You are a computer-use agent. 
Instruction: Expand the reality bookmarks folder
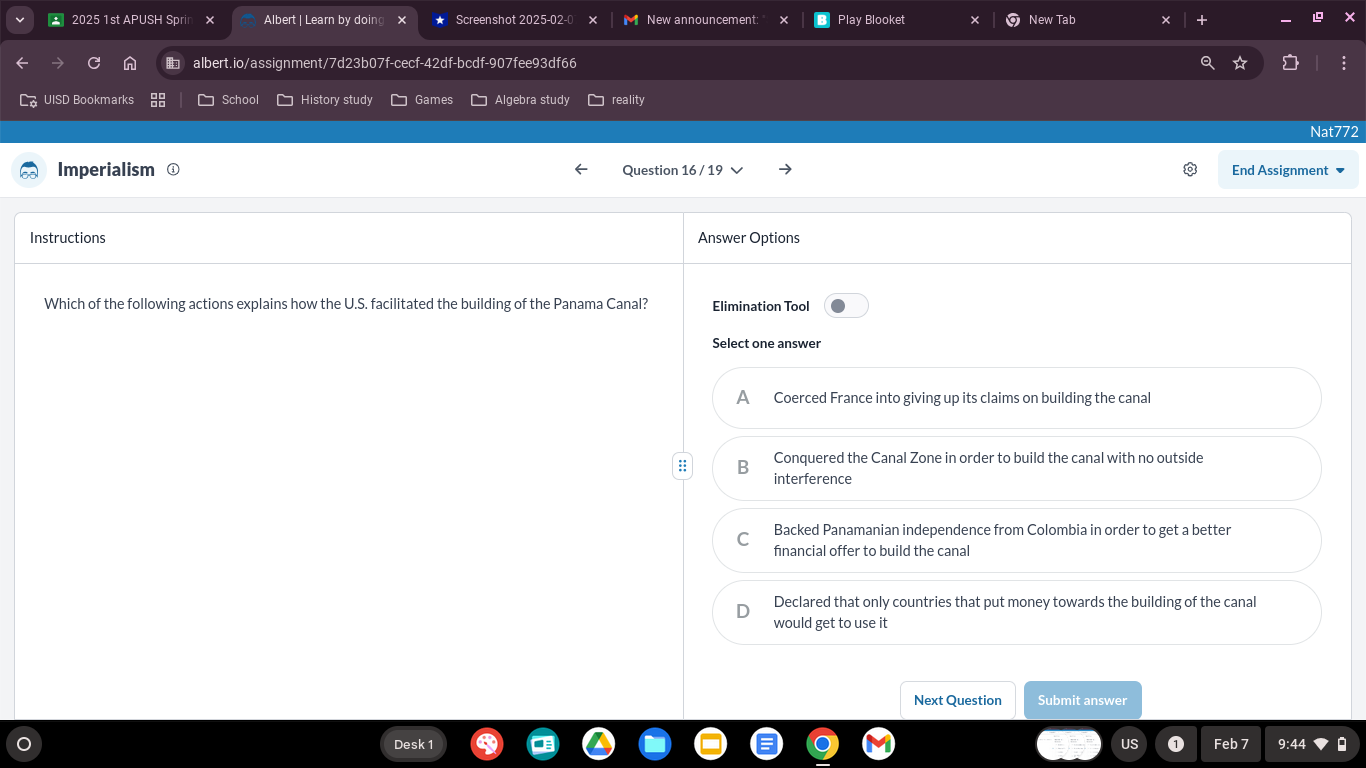(x=617, y=100)
